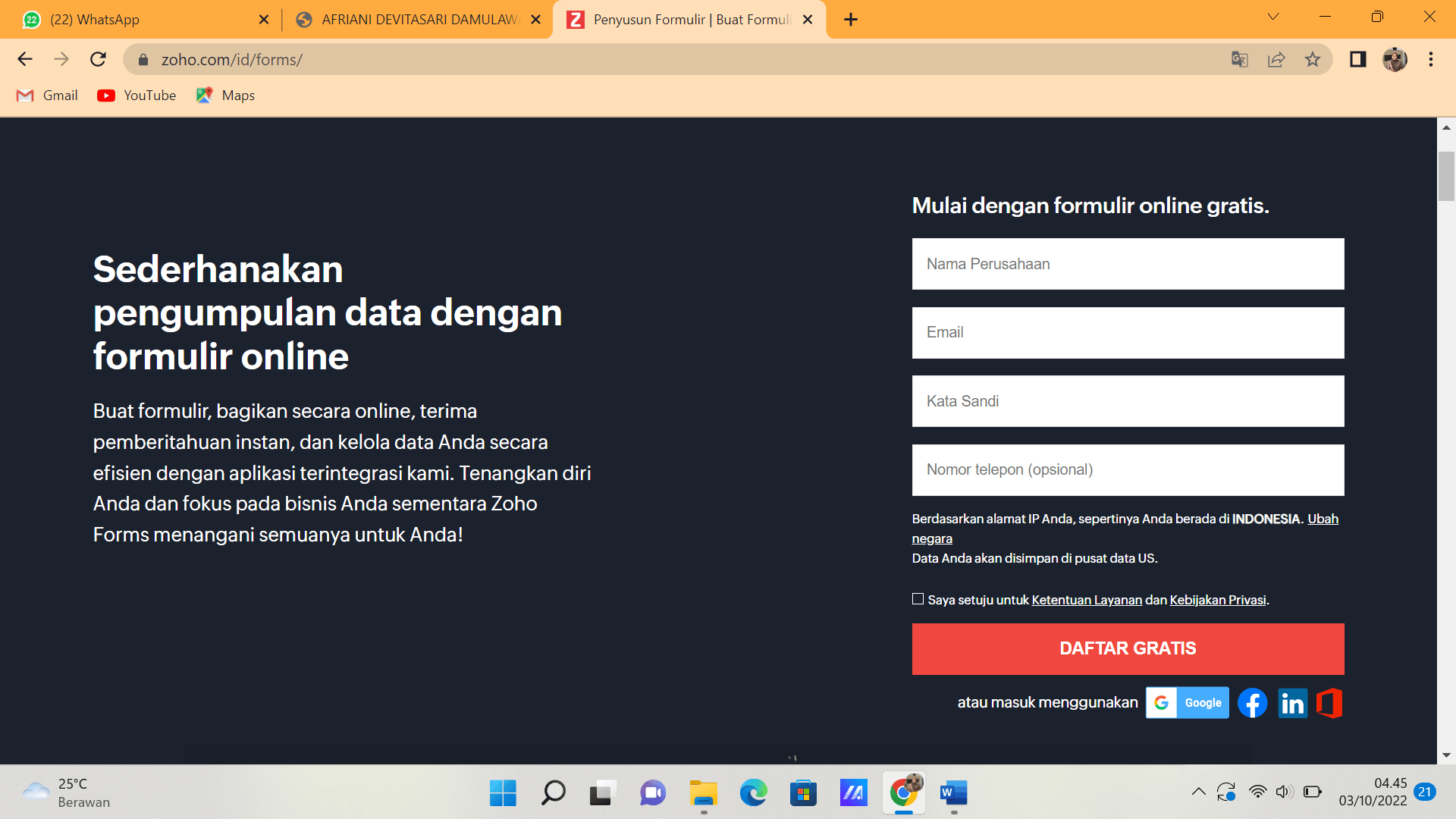Open the battery status icon
The image size is (1456, 819).
point(1313,792)
